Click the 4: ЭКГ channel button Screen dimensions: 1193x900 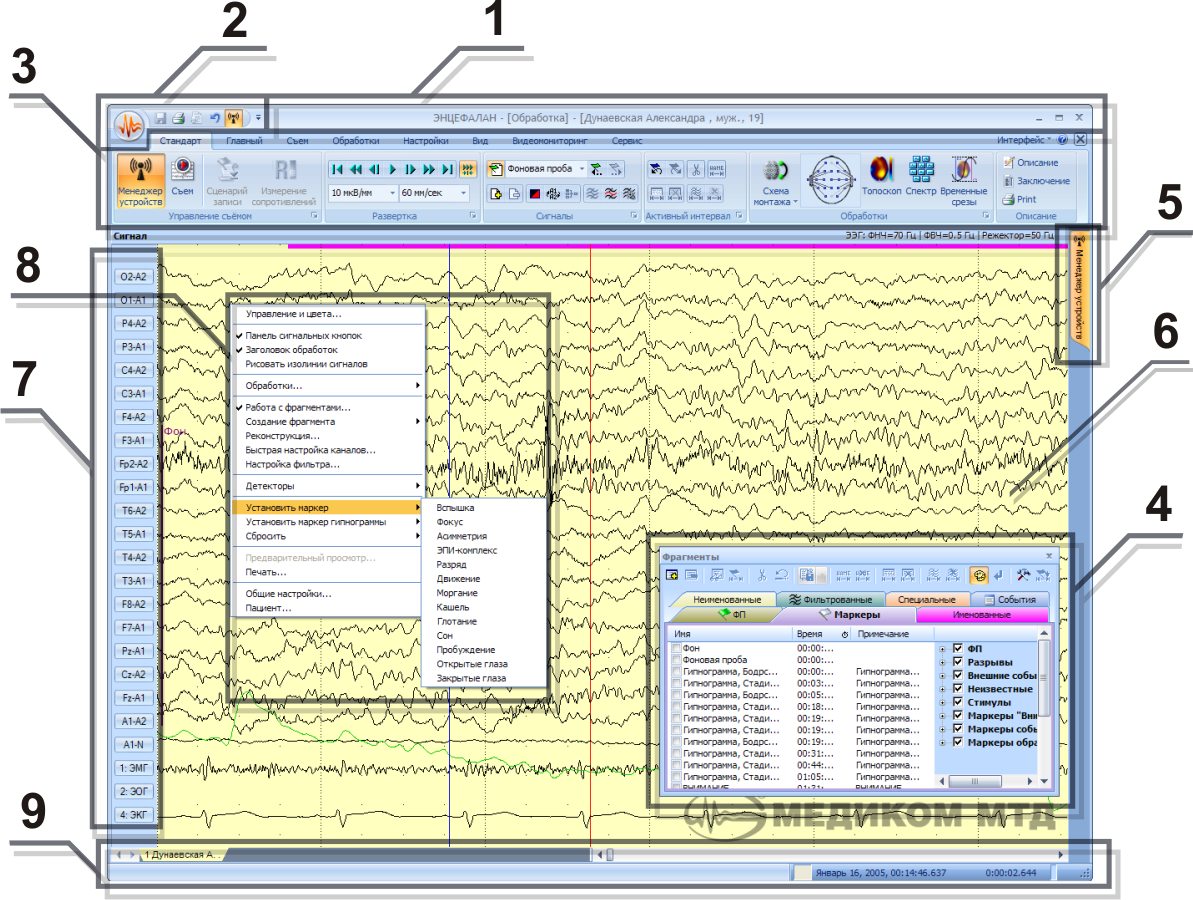[x=134, y=815]
